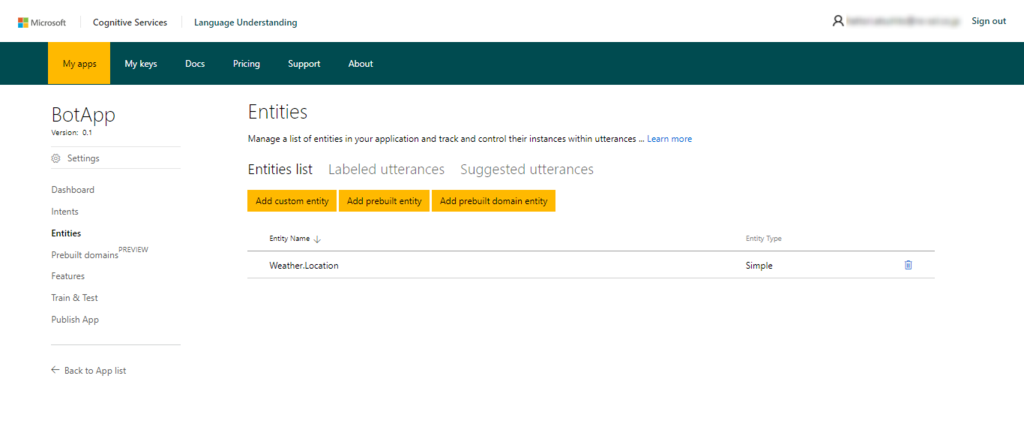Sort by Entity Name arrow

coord(317,239)
